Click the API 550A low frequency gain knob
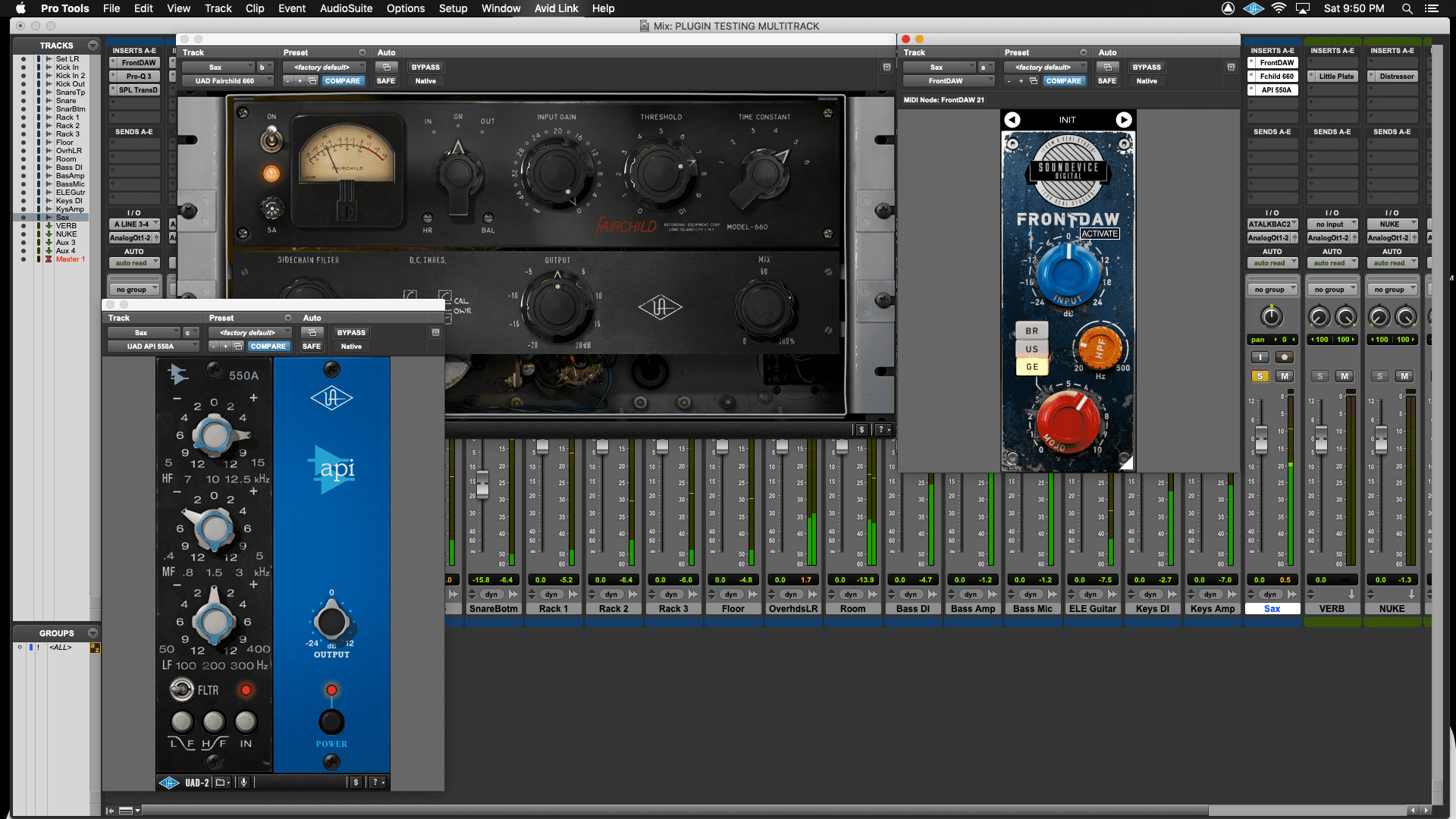The image size is (1456, 819). pyautogui.click(x=215, y=621)
